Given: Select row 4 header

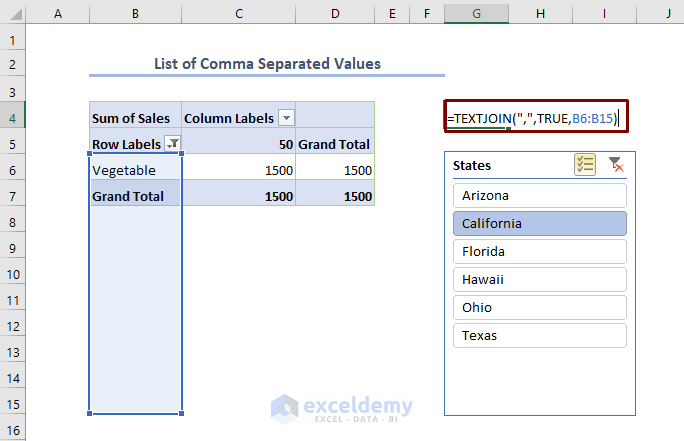Looking at the screenshot, I should [12, 118].
